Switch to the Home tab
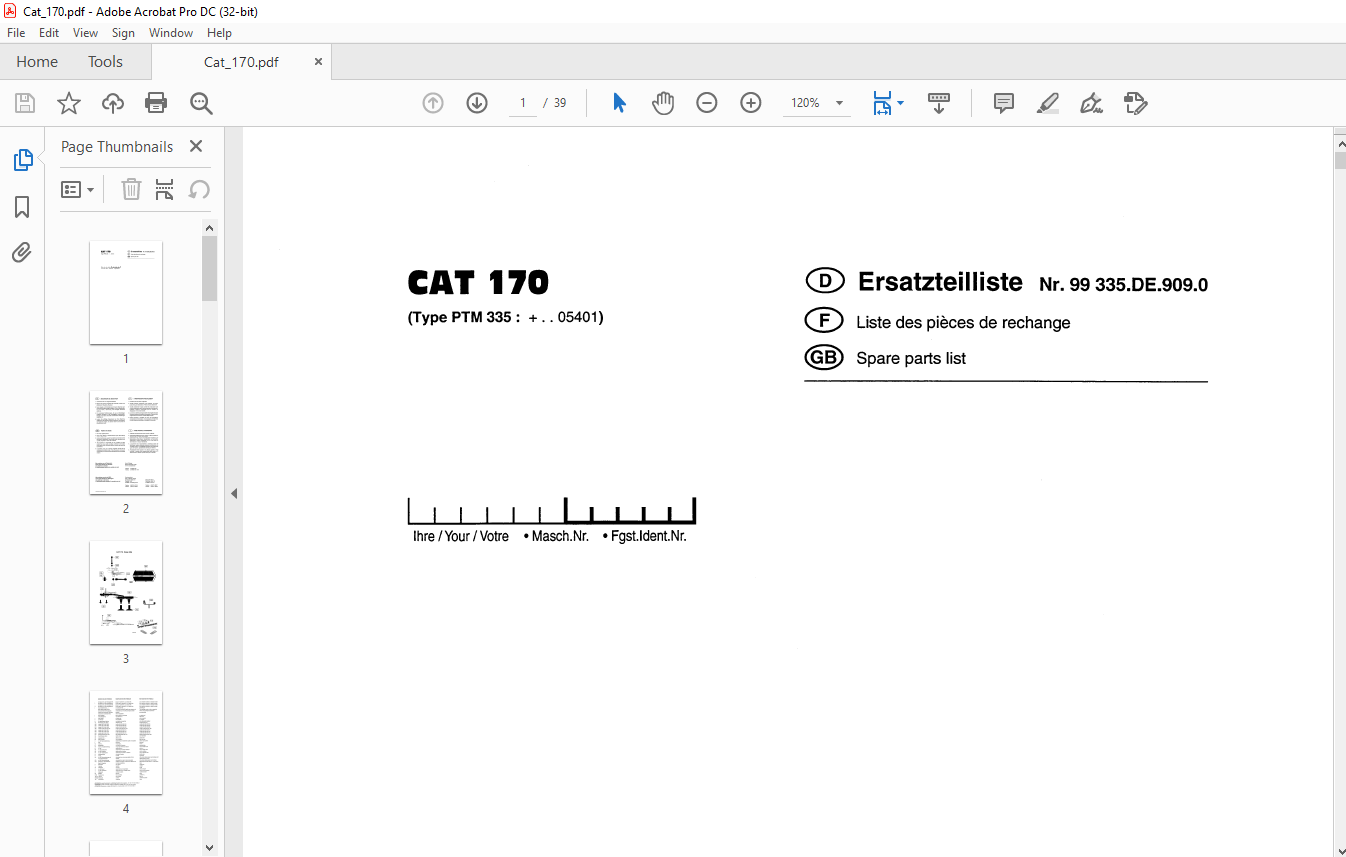Screen dimensions: 1346x857 [37, 61]
